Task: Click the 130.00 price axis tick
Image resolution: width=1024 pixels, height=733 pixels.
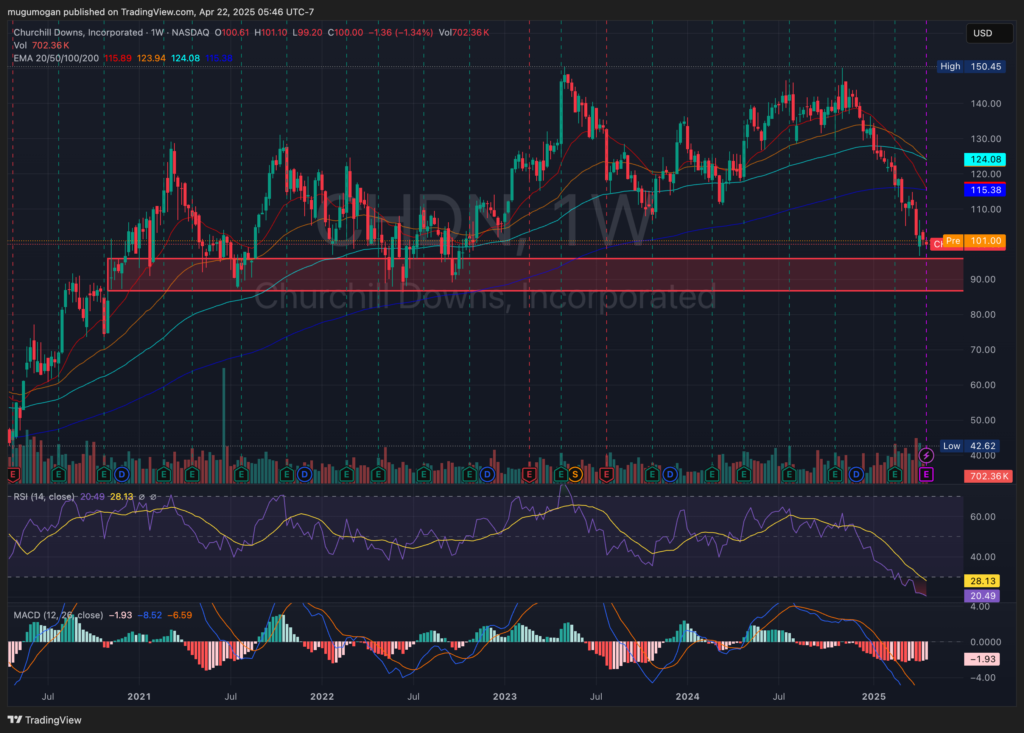Action: 985,138
